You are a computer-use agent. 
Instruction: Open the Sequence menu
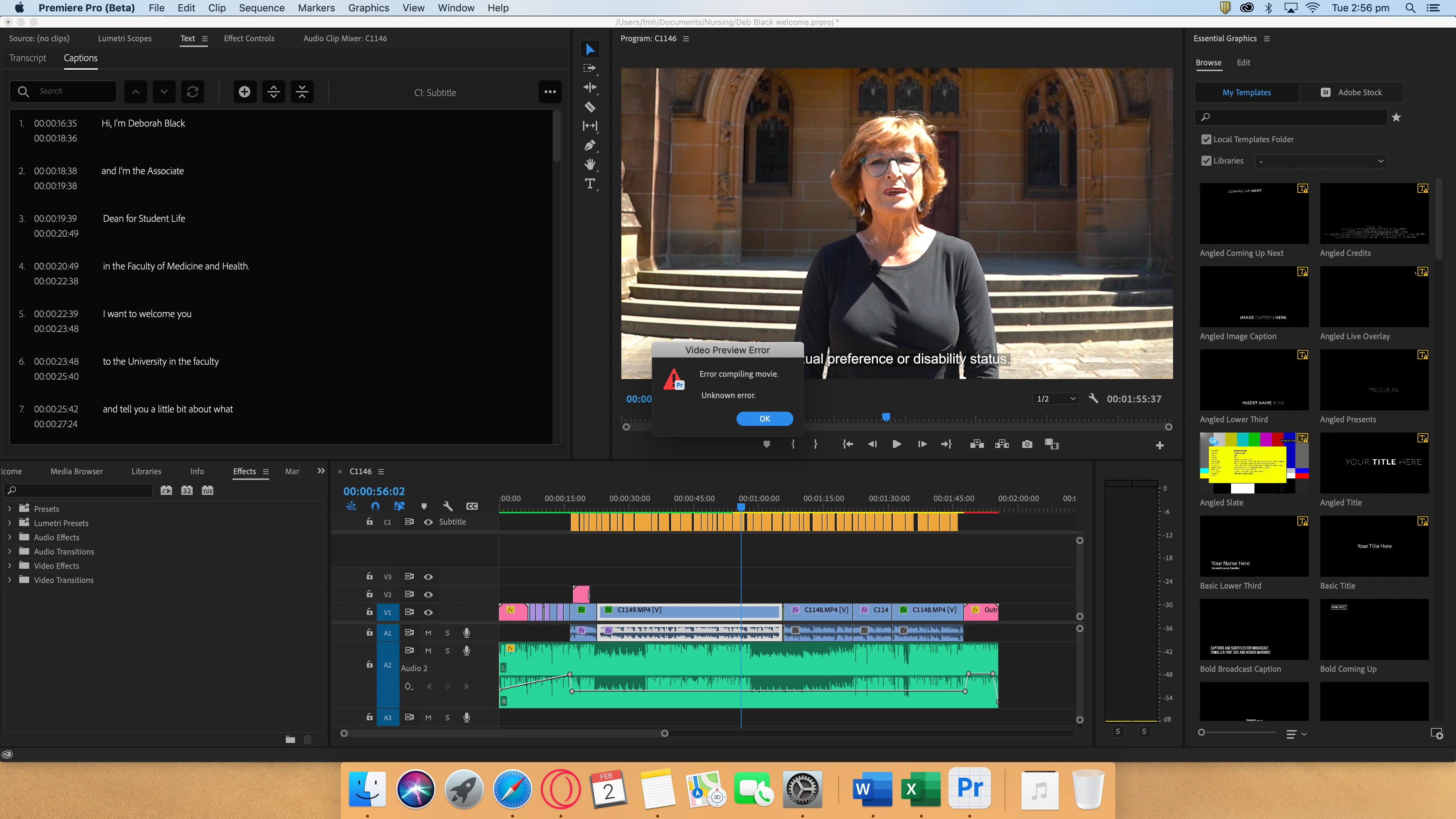coord(261,8)
